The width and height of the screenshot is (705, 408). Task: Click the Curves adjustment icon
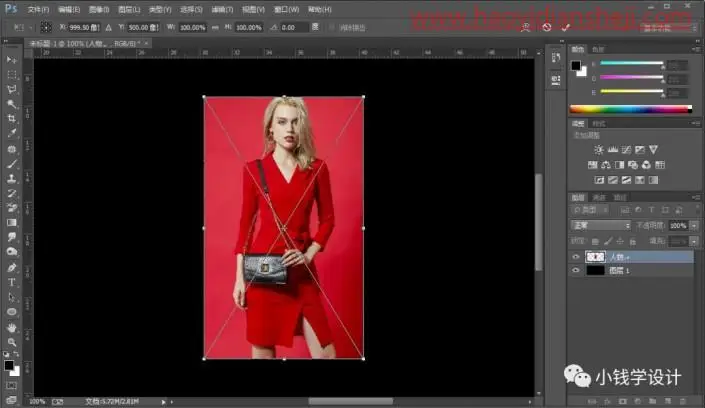coord(626,150)
